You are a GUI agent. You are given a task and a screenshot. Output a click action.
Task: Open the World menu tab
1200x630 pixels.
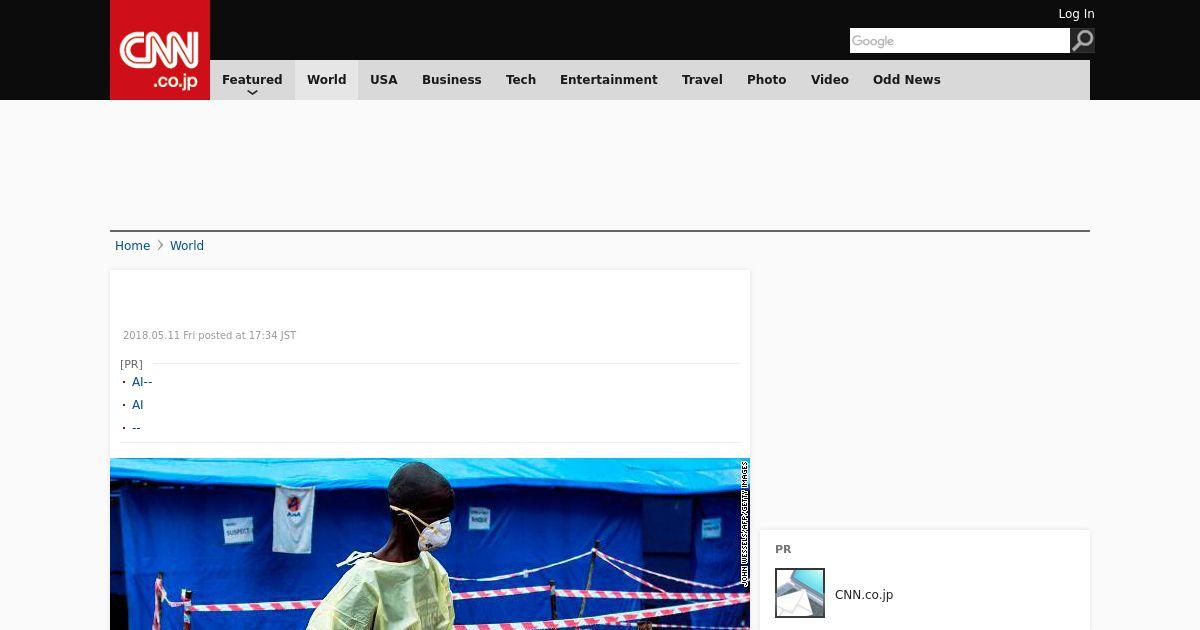tap(326, 80)
